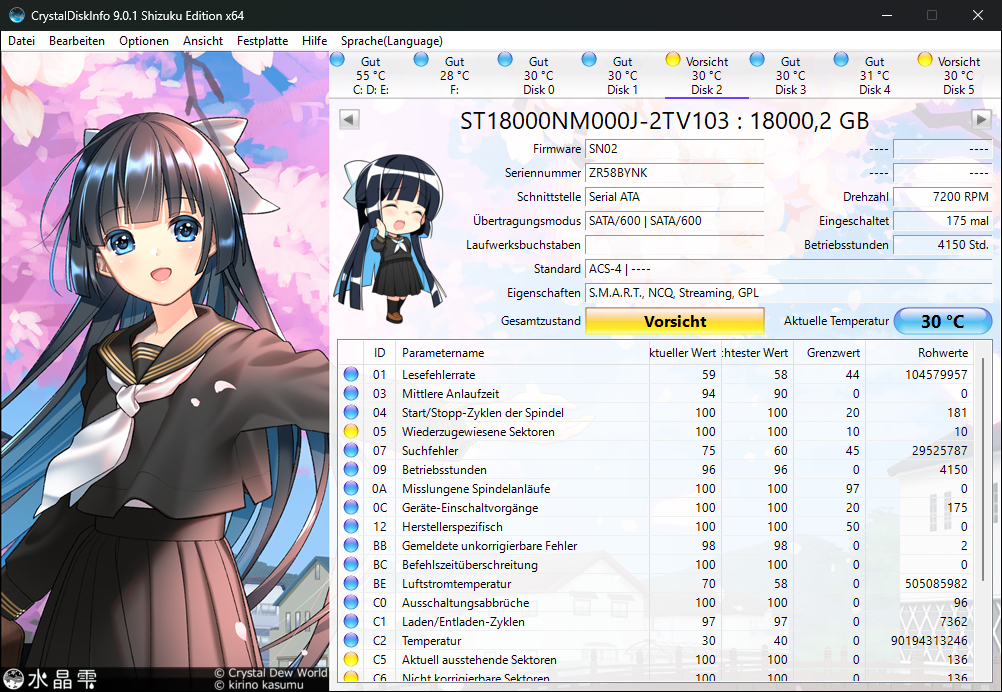Click raw value 104579957
This screenshot has width=1002, height=692.
(936, 374)
